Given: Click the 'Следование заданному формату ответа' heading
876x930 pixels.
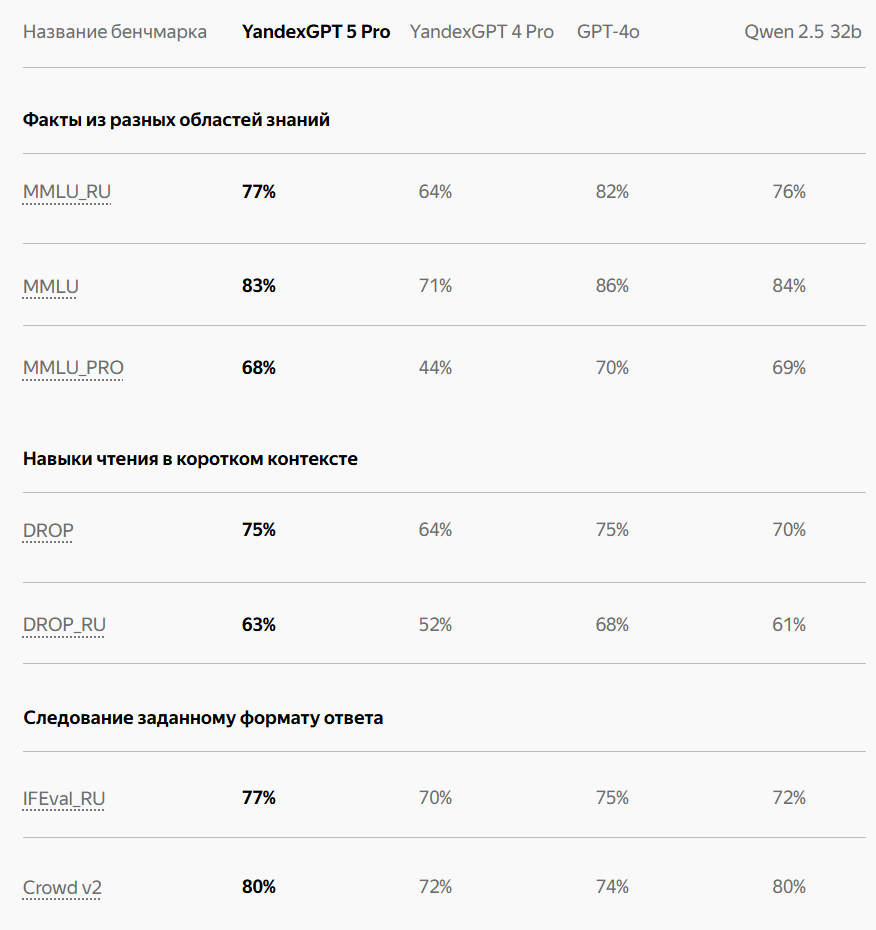Looking at the screenshot, I should (203, 718).
